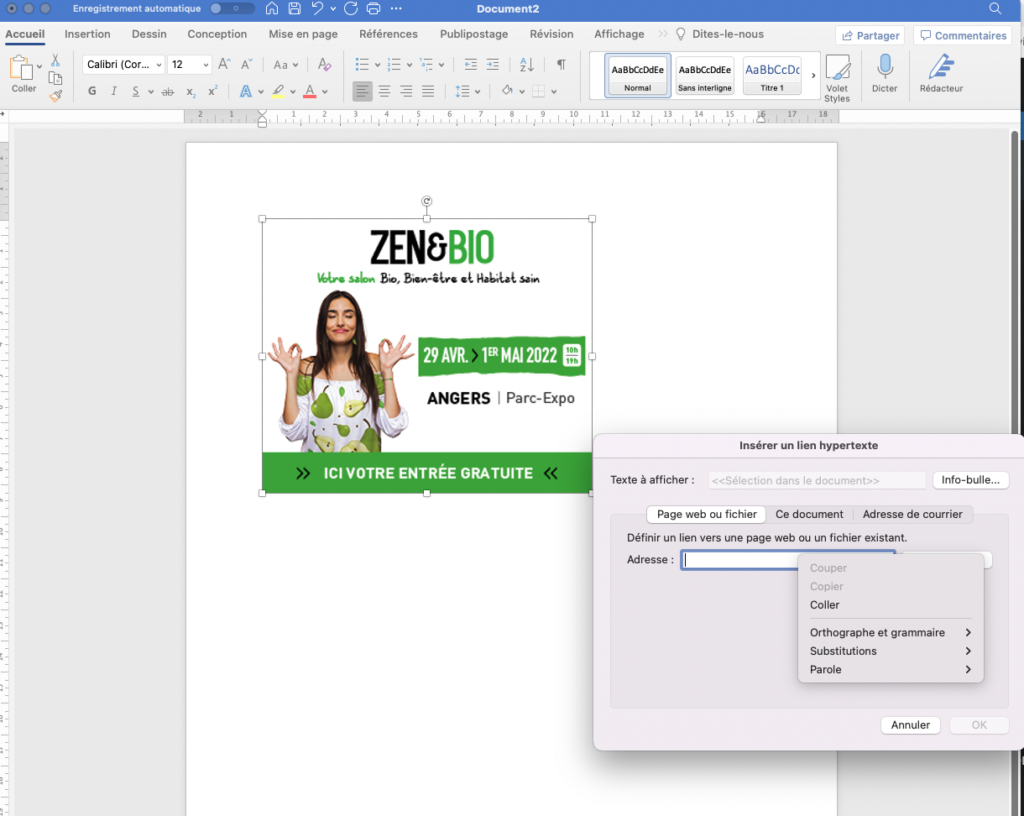The width and height of the screenshot is (1024, 816).
Task: Select justified text alignment
Action: (428, 91)
